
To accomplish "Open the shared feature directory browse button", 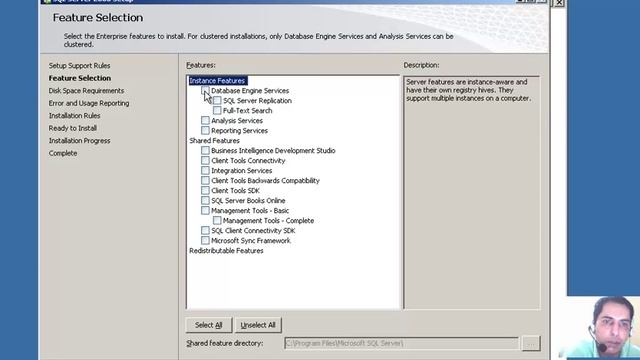I will tap(531, 343).
